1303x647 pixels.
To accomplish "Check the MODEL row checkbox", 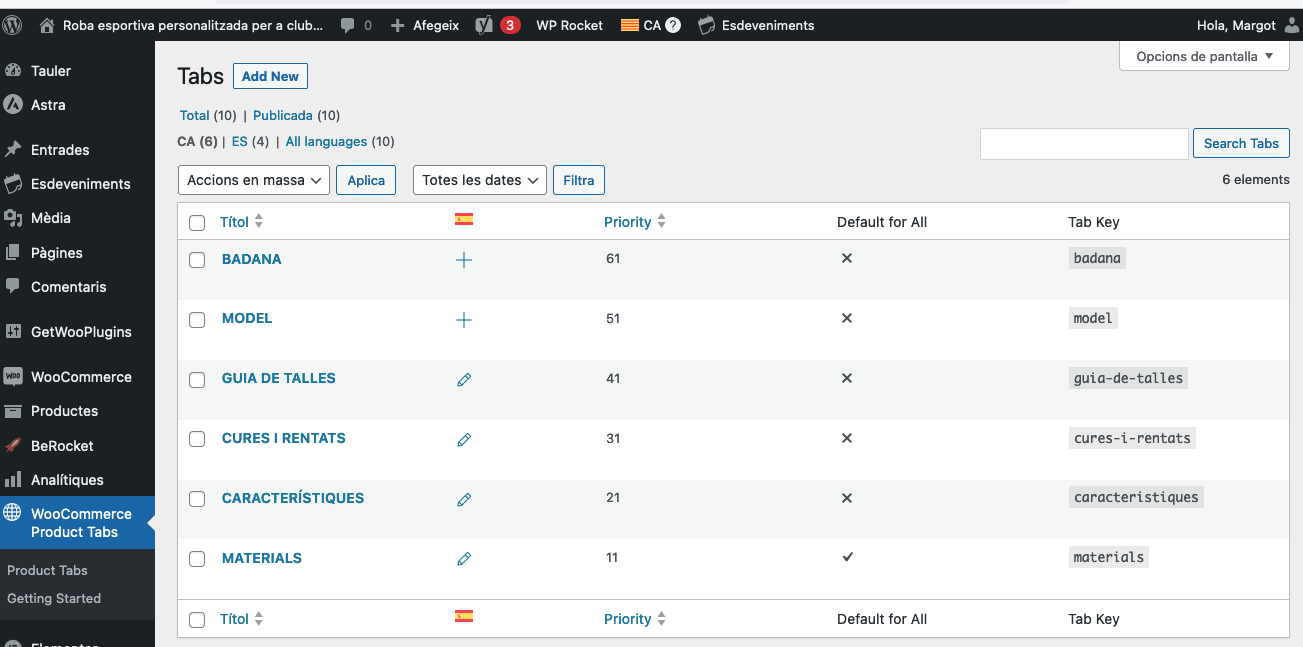I will (197, 320).
